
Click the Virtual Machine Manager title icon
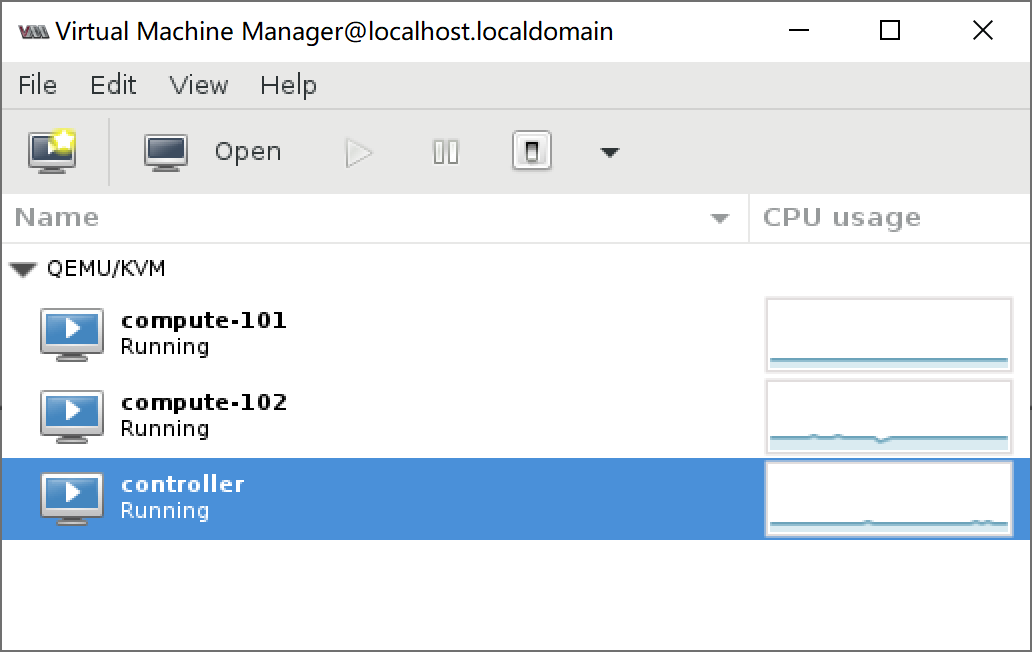(x=34, y=32)
